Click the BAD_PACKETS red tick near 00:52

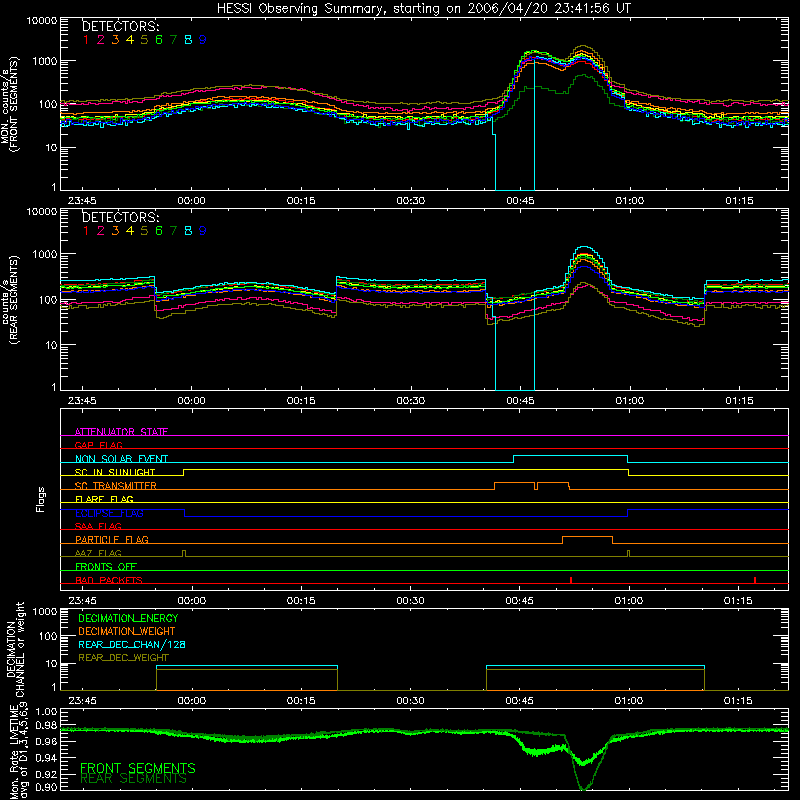571,580
